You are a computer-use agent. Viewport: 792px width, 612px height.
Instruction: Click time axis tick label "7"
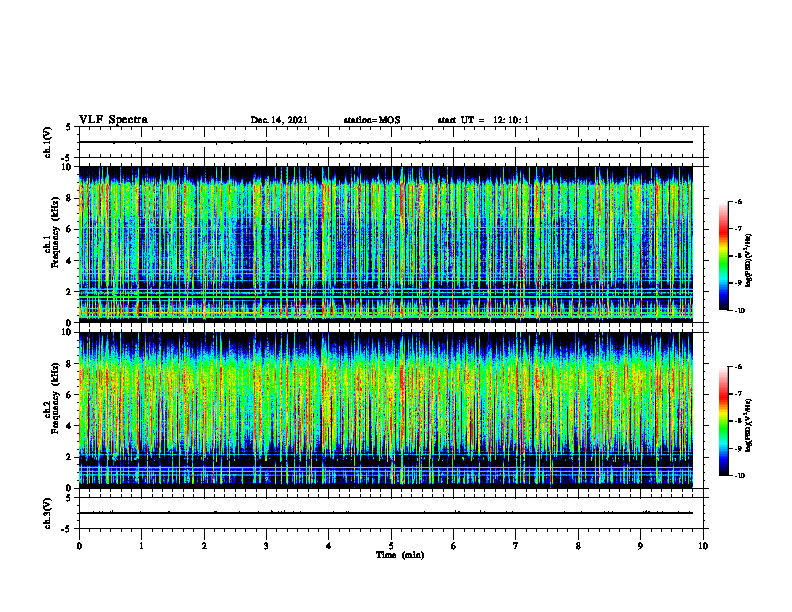click(x=516, y=546)
